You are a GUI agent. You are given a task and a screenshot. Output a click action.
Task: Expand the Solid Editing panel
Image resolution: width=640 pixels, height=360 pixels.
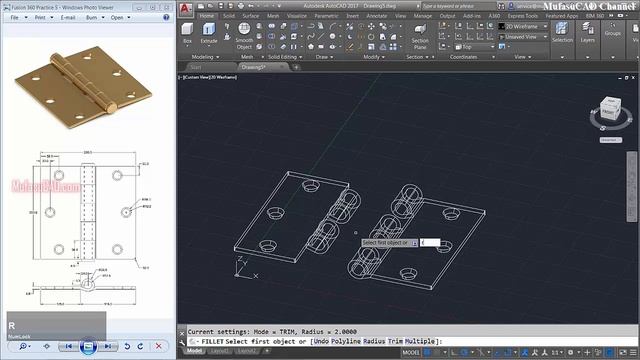point(285,57)
